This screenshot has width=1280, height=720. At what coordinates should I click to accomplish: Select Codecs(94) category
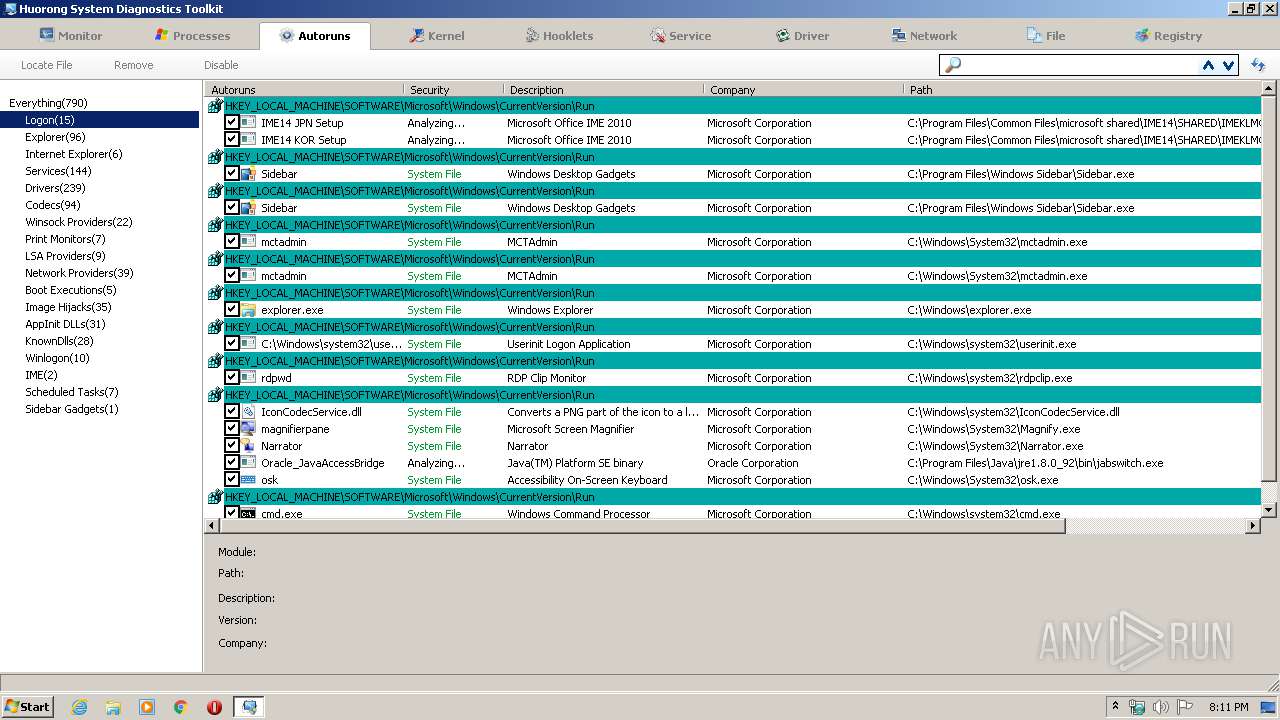tap(53, 205)
